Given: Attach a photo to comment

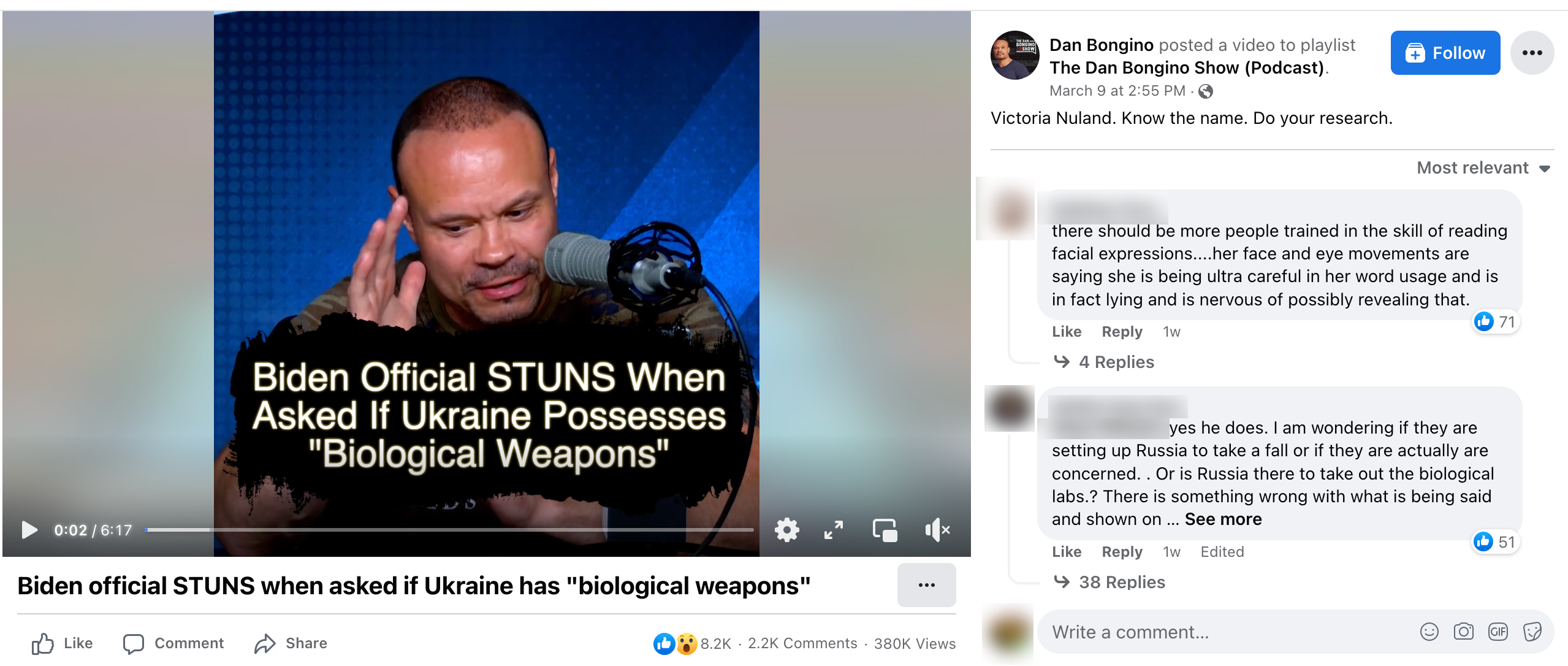Looking at the screenshot, I should 1463,632.
